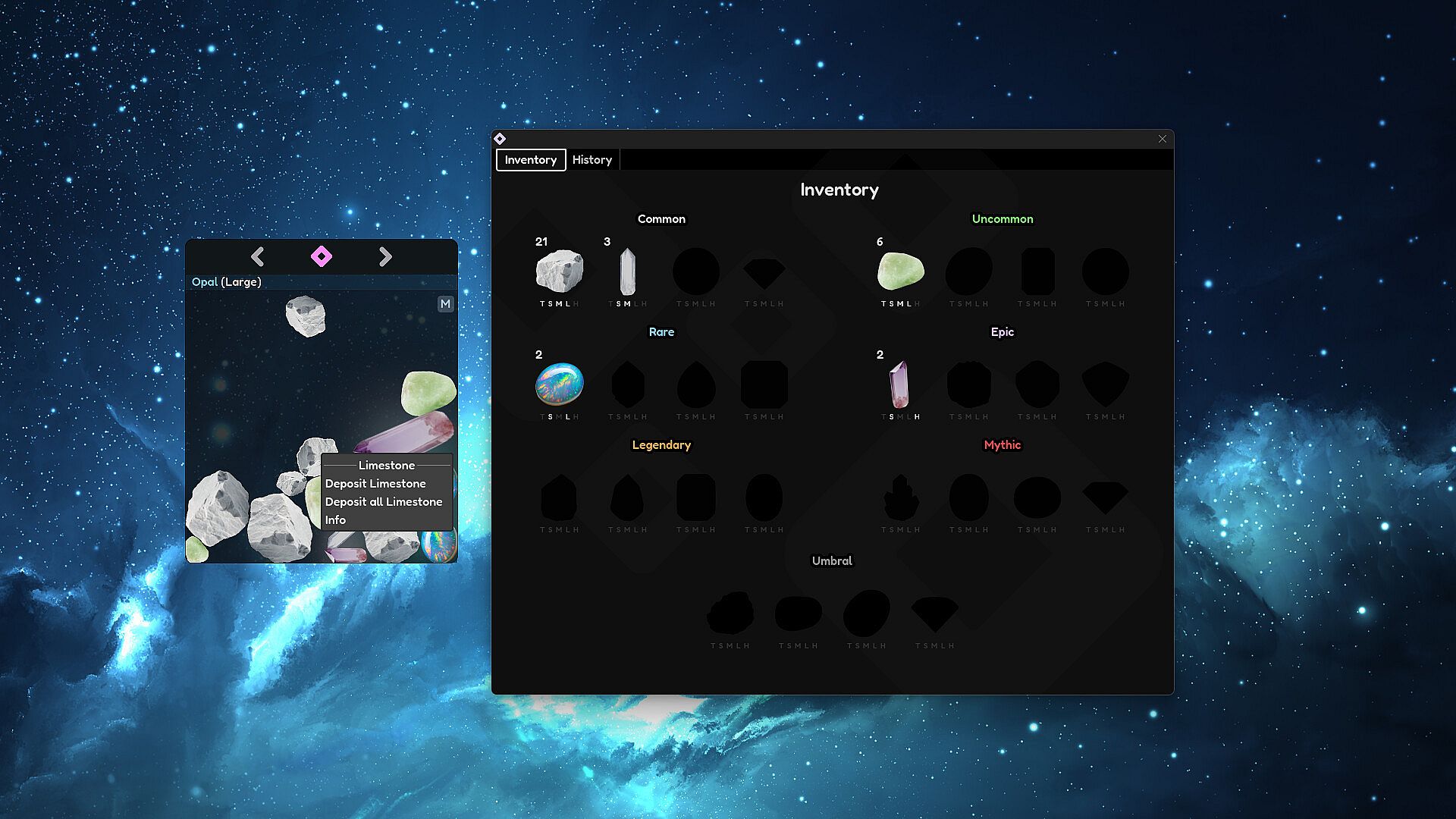Viewport: 1456px width, 819px height.
Task: Click the Limestone icon in Common inventory
Action: pyautogui.click(x=559, y=271)
